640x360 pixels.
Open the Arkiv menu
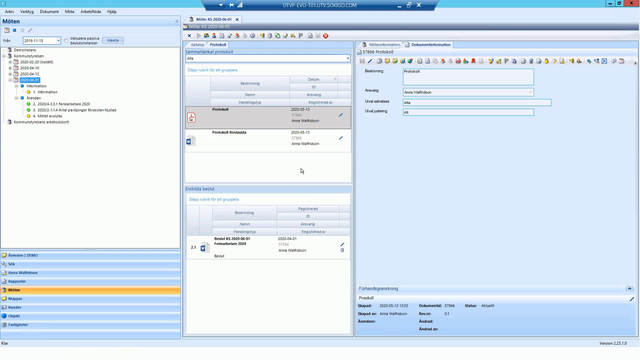point(9,12)
